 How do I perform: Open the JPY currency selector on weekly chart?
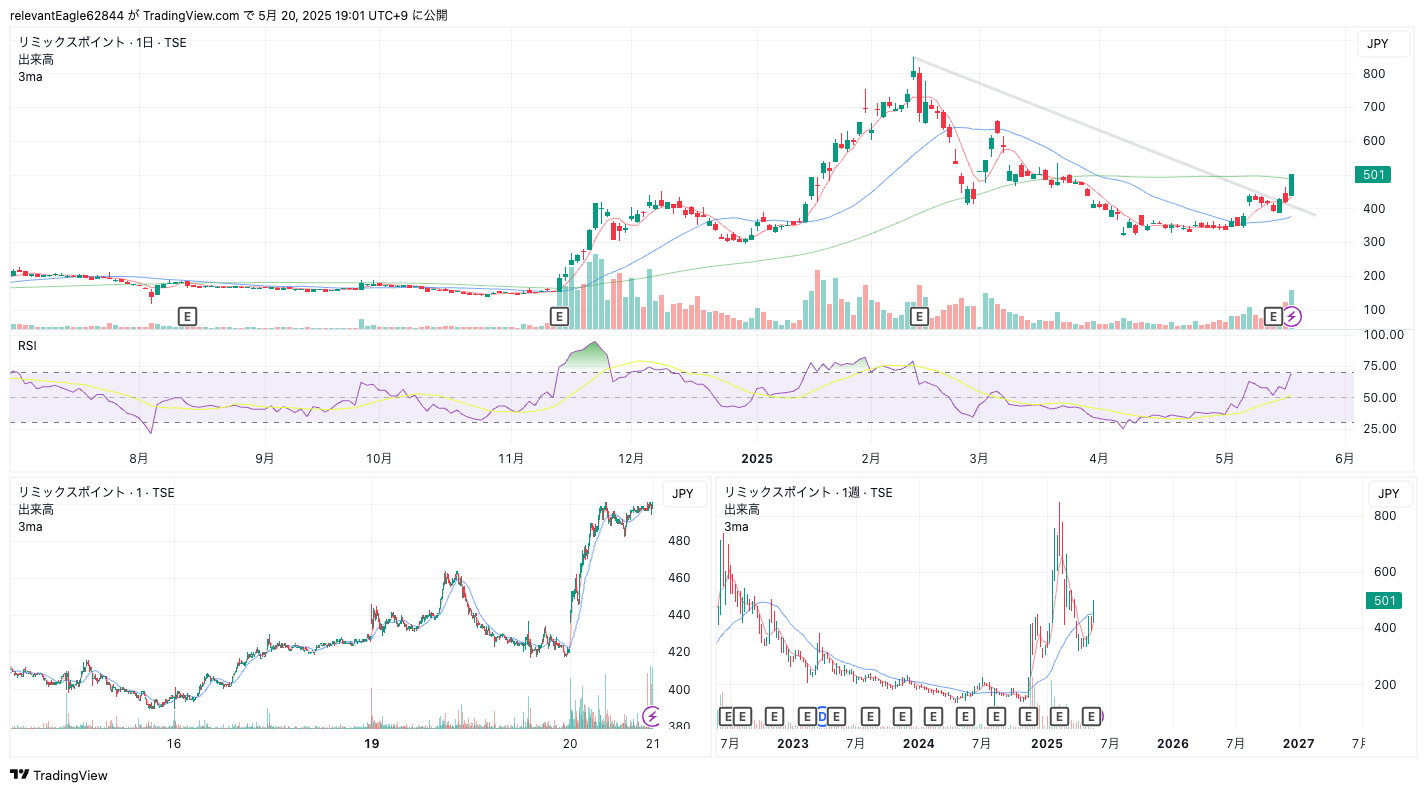click(1389, 493)
